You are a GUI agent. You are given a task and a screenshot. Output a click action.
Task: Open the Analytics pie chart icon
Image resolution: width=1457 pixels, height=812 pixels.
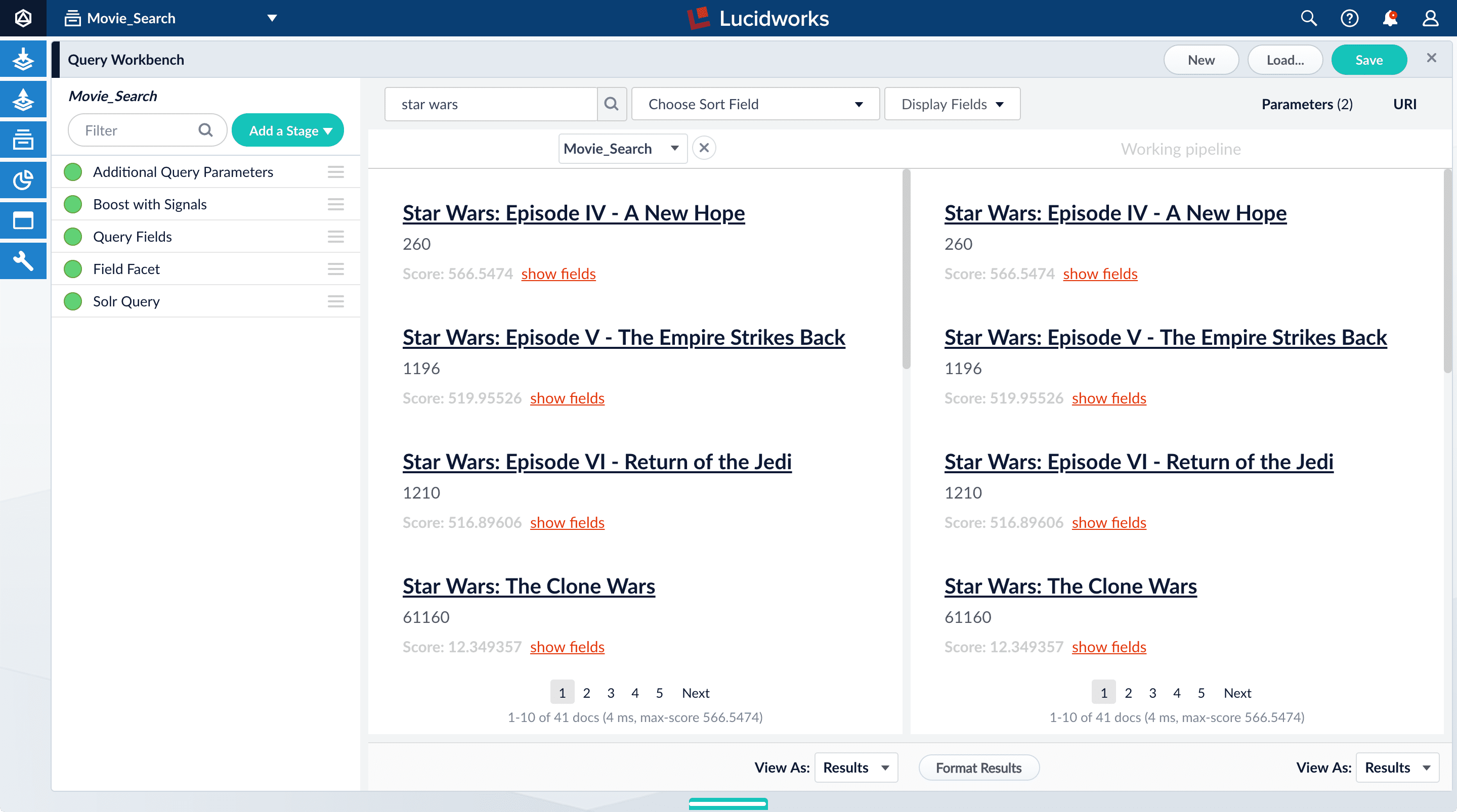point(23,180)
